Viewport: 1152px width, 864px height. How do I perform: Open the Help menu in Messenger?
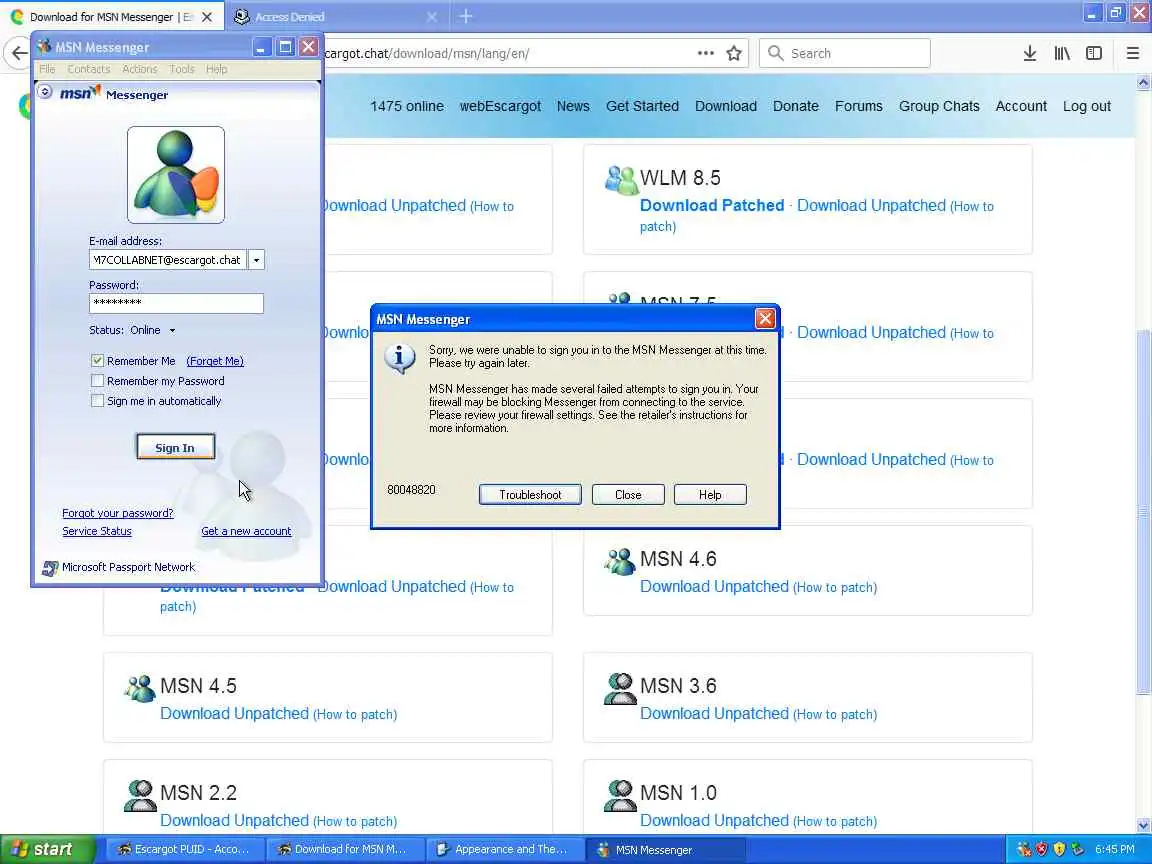click(216, 69)
